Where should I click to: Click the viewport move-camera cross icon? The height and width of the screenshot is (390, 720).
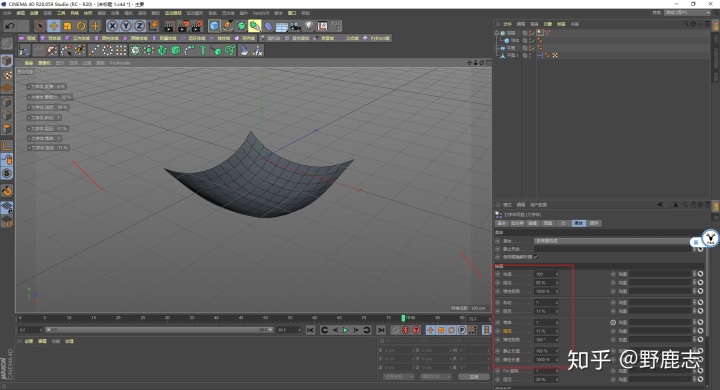click(x=469, y=63)
